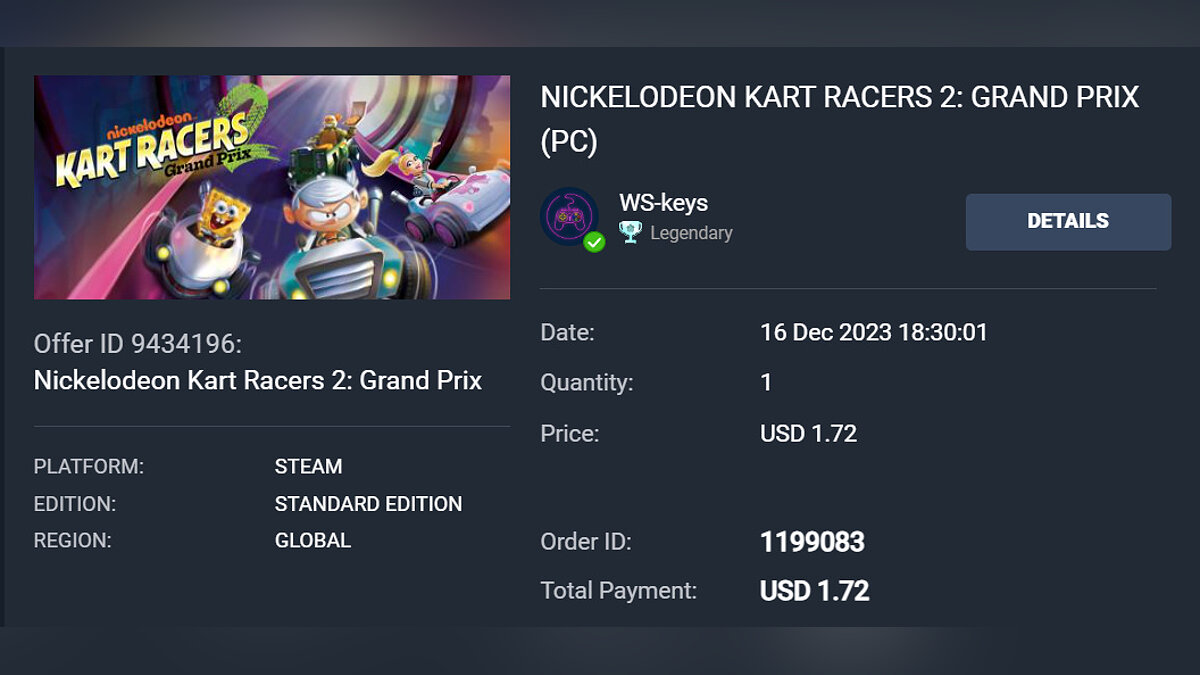This screenshot has height=675, width=1200.
Task: Select the GLOBAL region value
Action: pyautogui.click(x=312, y=541)
